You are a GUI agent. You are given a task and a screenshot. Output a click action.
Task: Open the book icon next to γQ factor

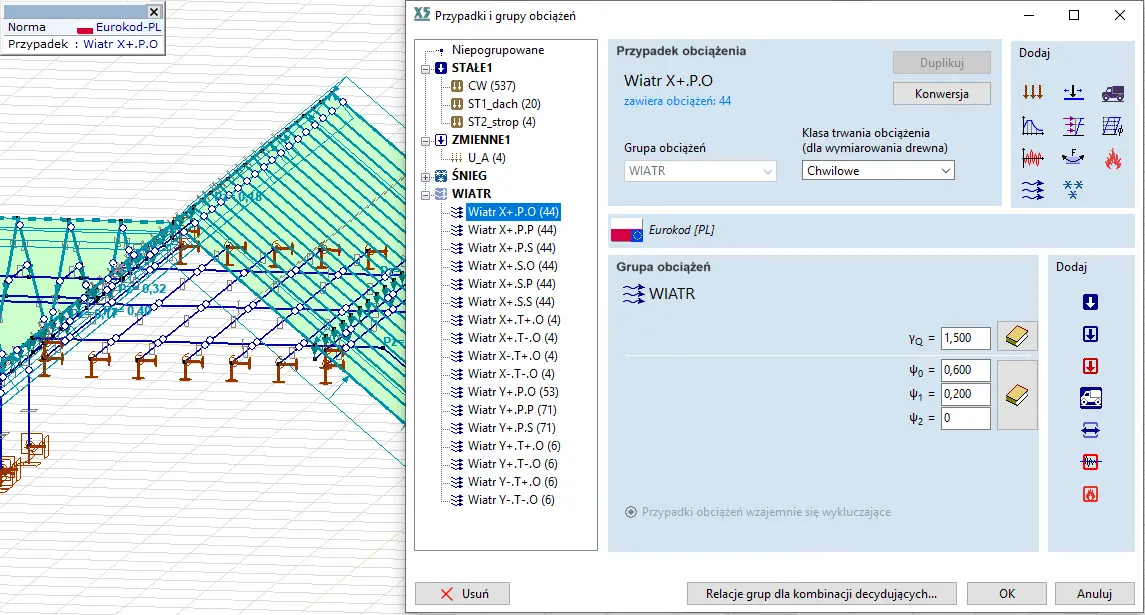(x=1017, y=337)
